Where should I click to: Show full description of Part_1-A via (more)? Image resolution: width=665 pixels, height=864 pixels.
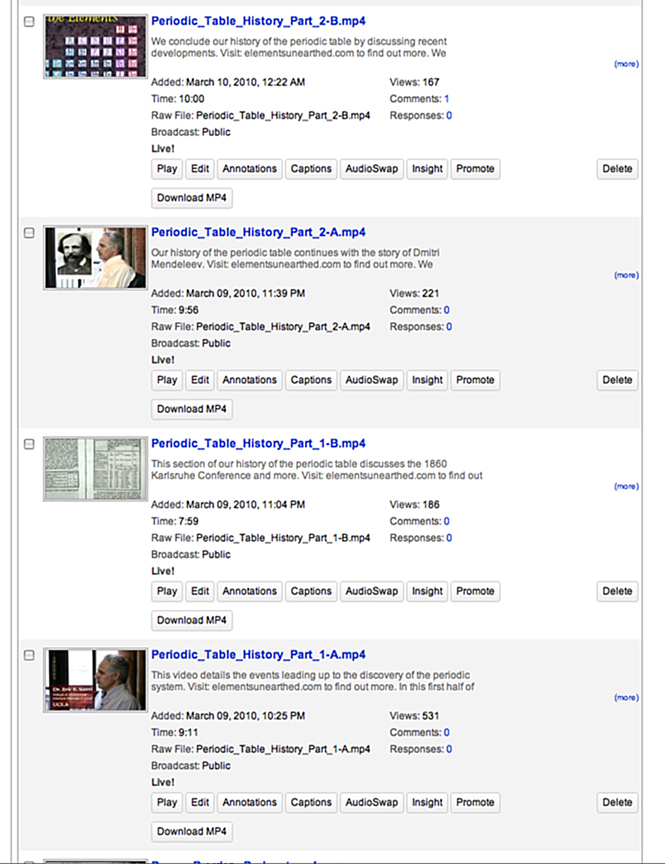point(626,698)
